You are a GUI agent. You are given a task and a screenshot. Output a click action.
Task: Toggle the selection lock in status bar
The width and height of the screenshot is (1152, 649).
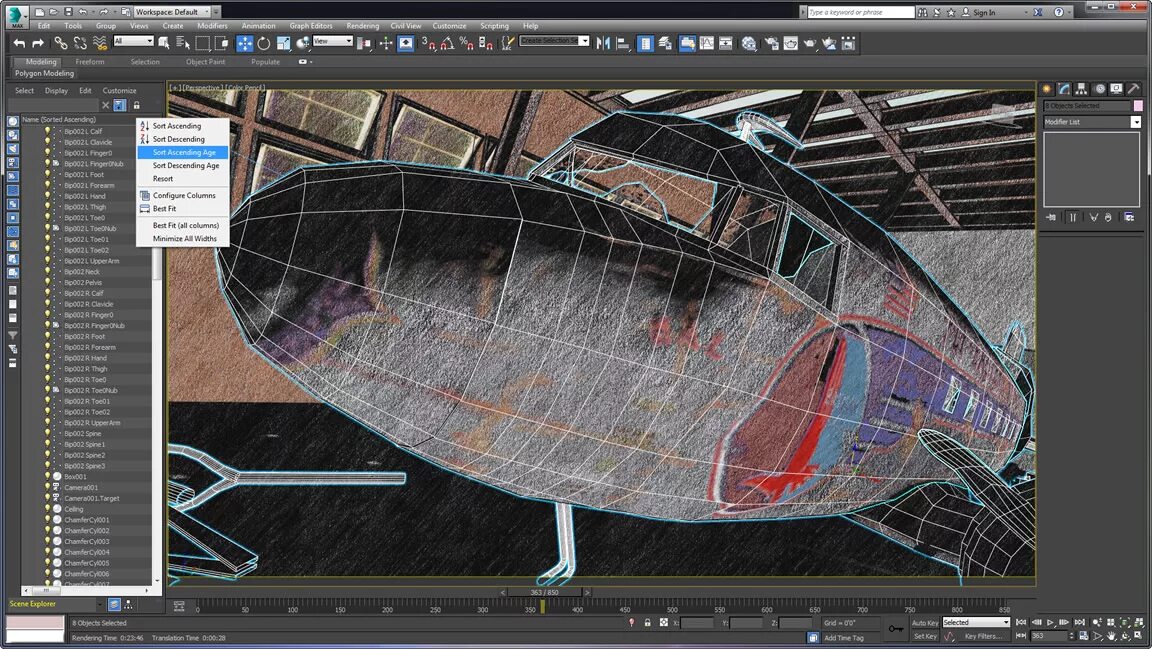pos(648,622)
